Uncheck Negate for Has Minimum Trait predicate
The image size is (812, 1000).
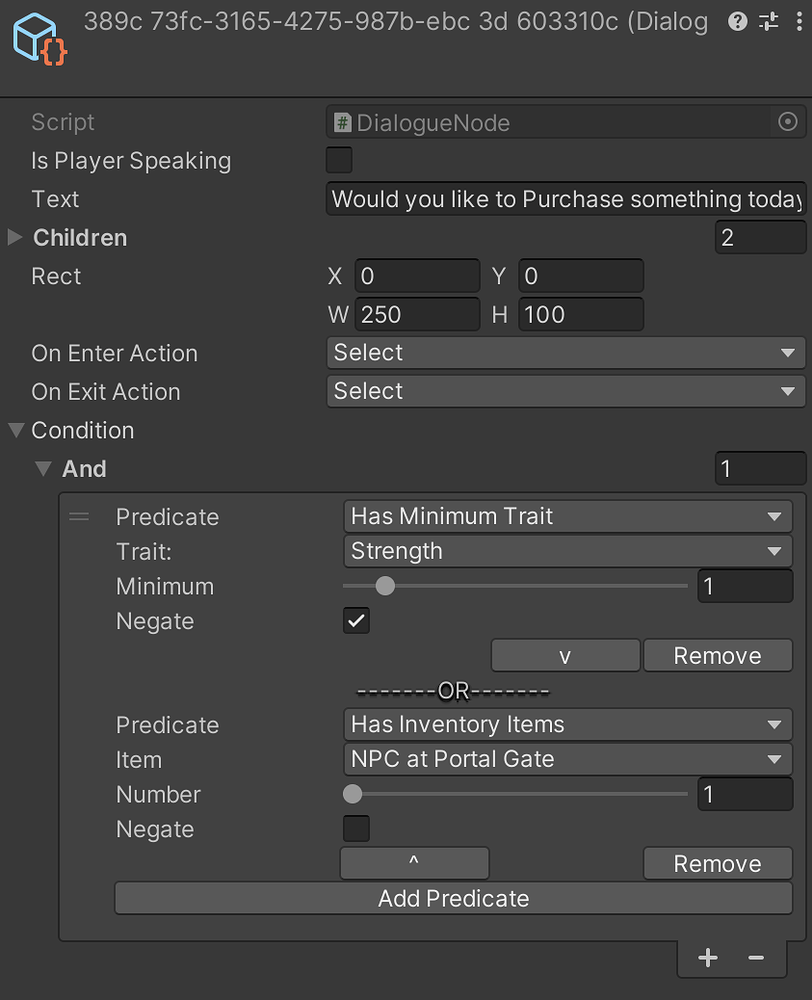[x=356, y=621]
